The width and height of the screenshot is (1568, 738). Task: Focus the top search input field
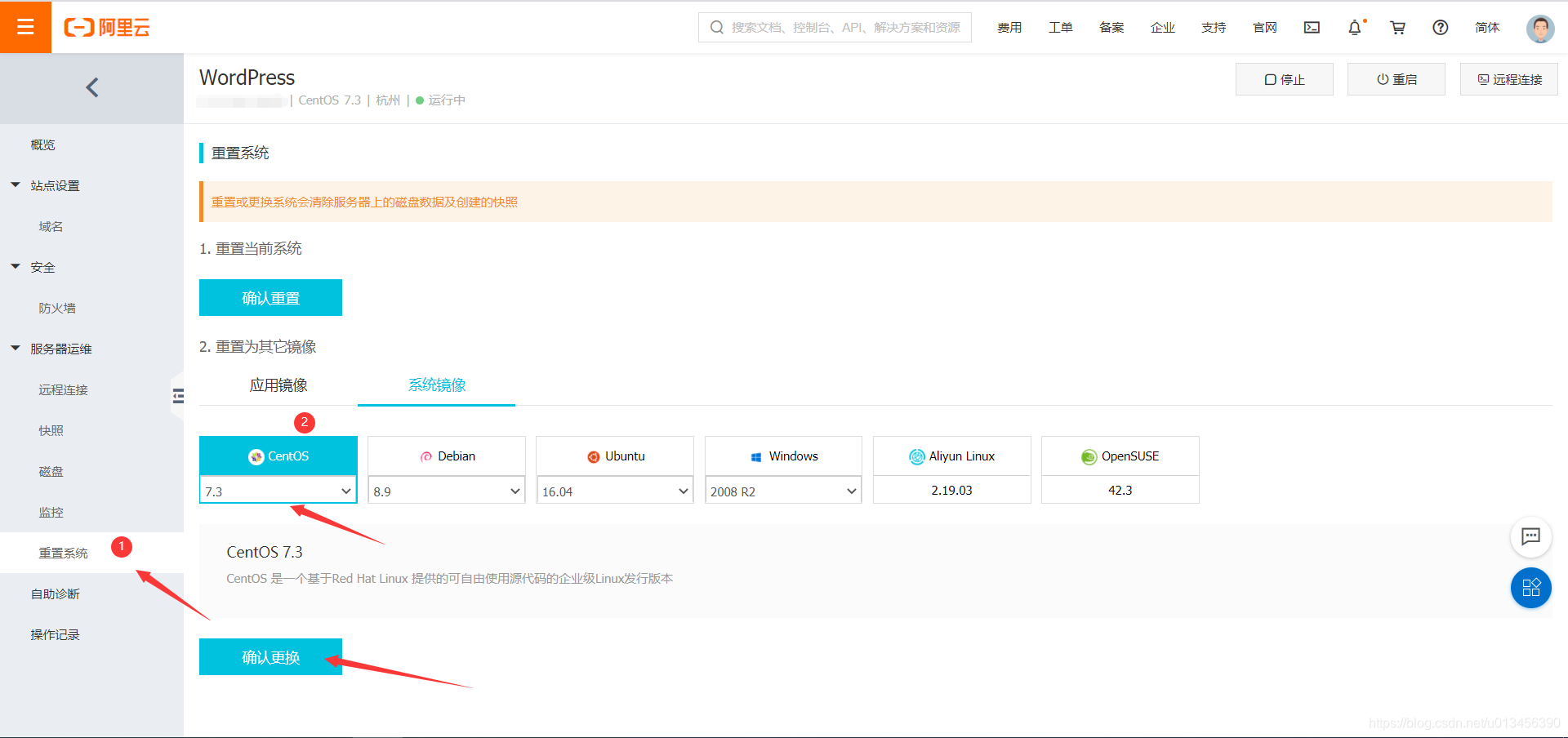pos(835,27)
